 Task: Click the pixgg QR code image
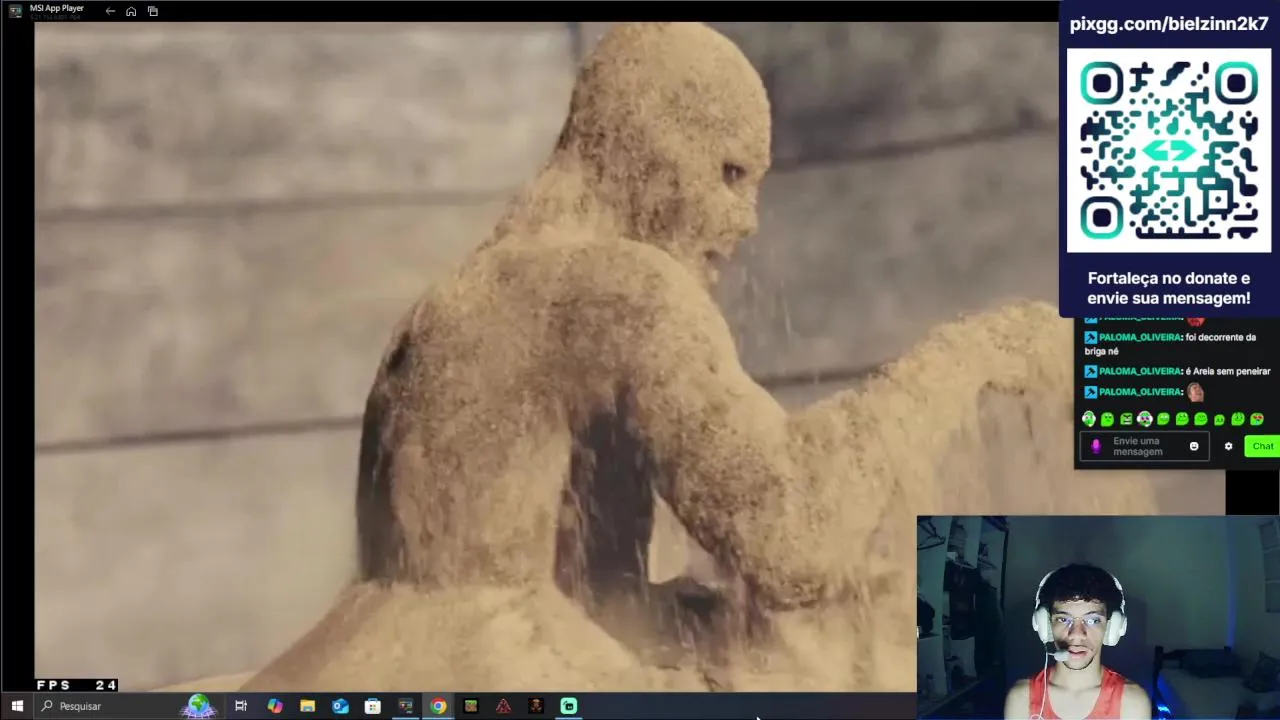click(x=1169, y=151)
